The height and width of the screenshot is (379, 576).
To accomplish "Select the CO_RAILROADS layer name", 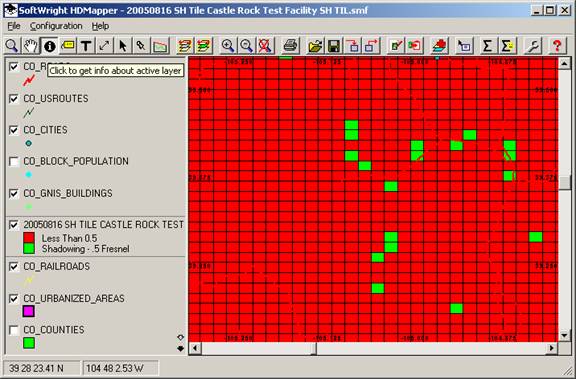I will [57, 266].
